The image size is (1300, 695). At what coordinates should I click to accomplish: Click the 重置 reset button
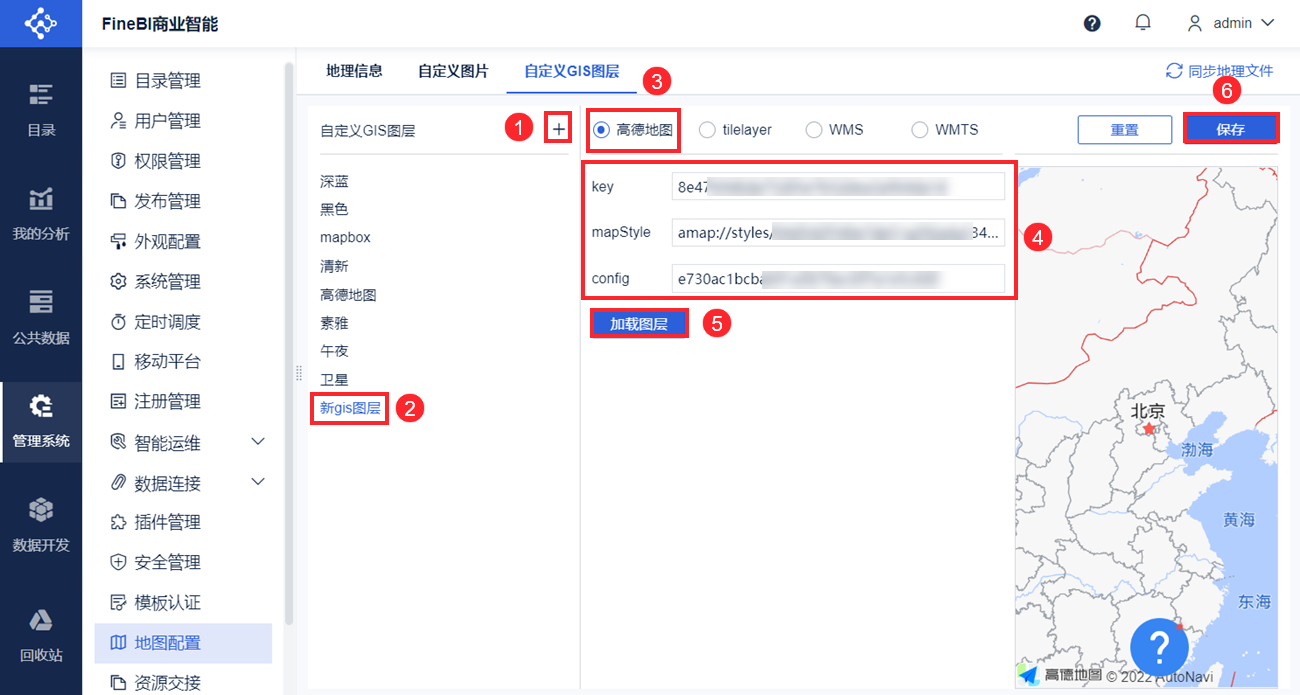[x=1124, y=129]
